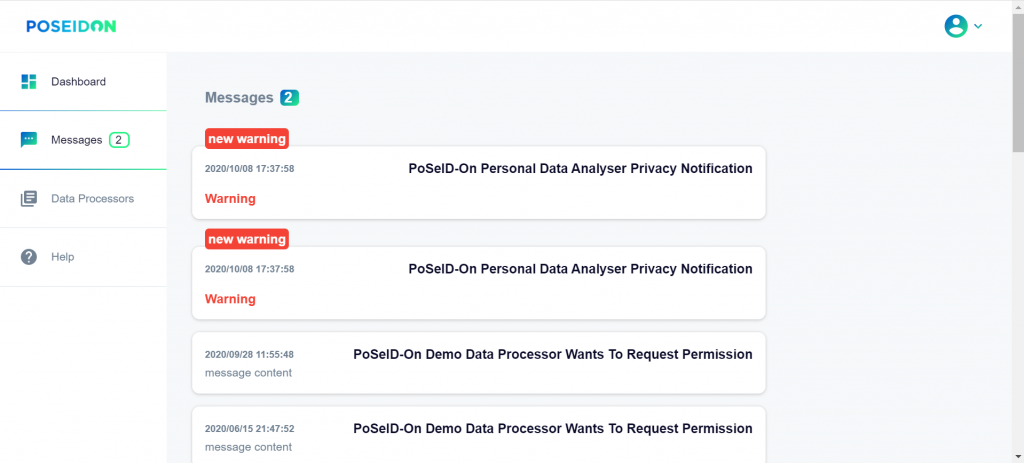Expand the user account dropdown chevron

tap(978, 26)
